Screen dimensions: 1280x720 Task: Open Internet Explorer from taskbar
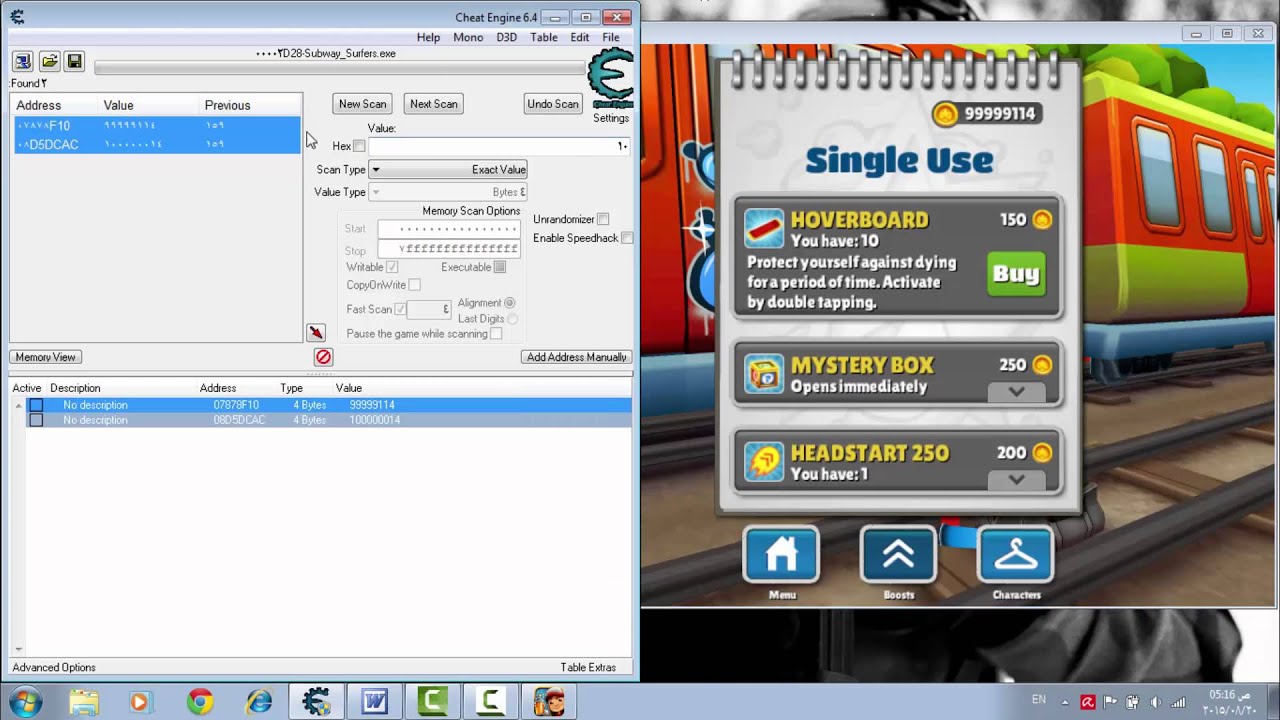259,702
